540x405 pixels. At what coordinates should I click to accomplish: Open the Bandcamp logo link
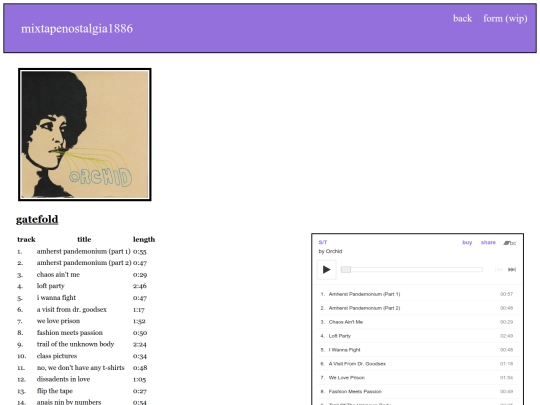point(510,243)
